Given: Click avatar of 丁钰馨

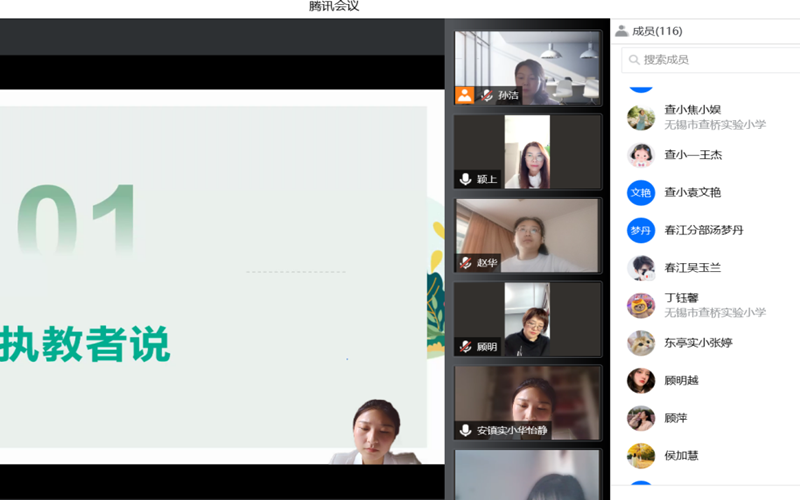Looking at the screenshot, I should [x=641, y=306].
